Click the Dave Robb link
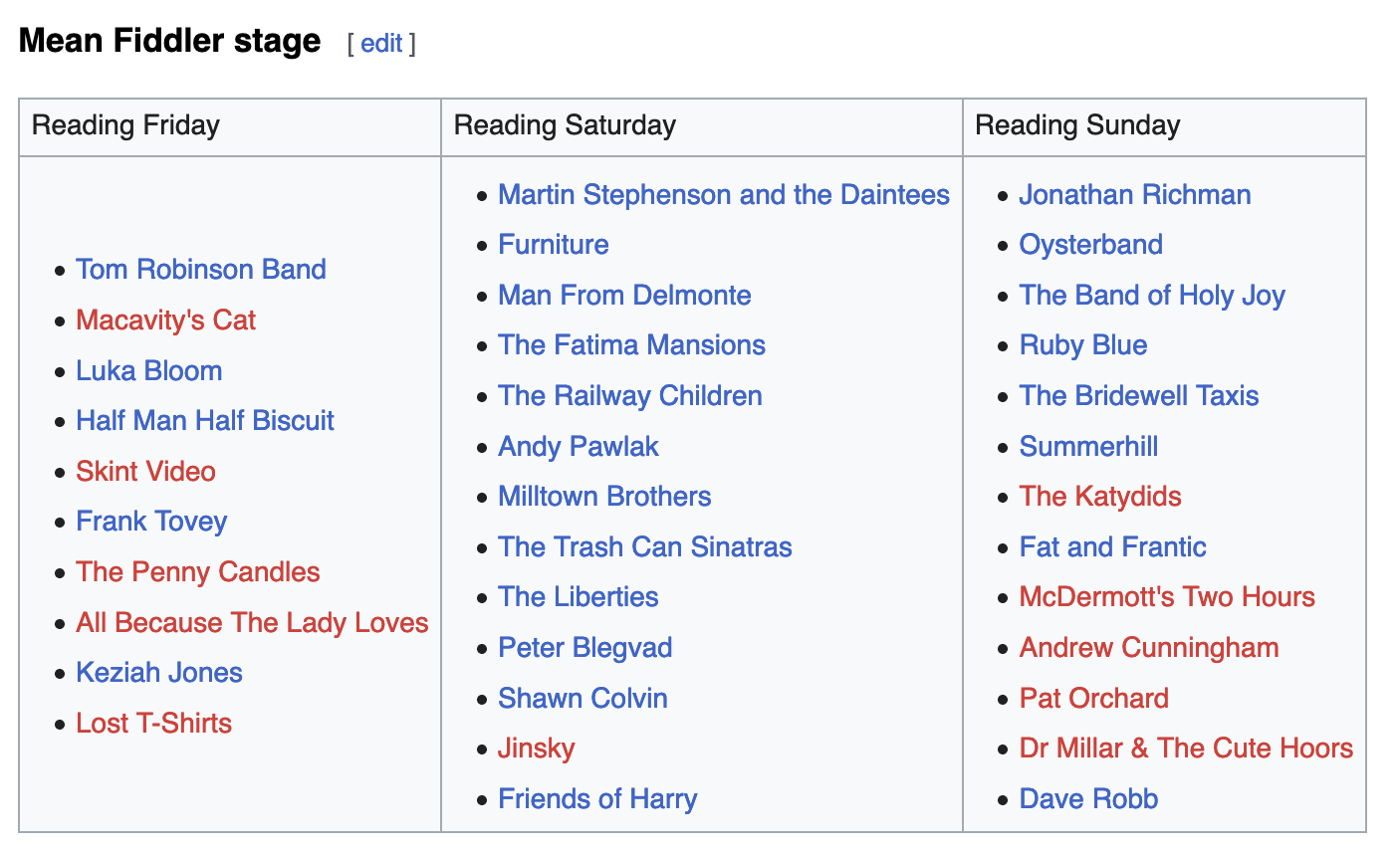Screen dimensions: 1400x856 (x=1088, y=799)
